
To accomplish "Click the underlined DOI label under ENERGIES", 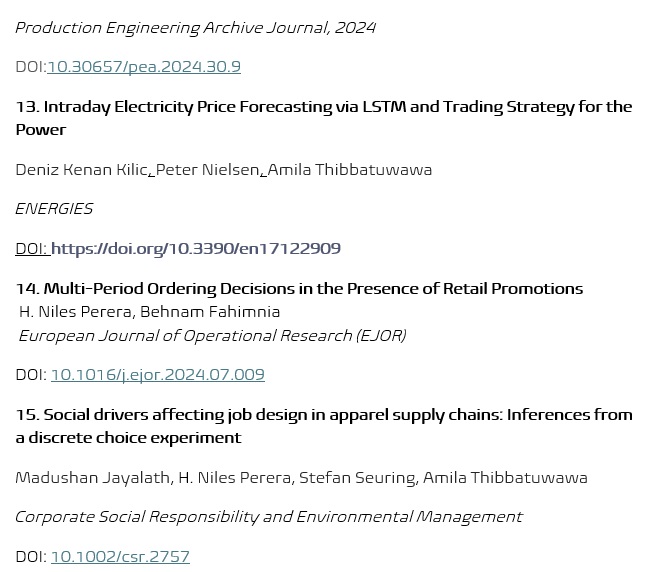I will [x=30, y=248].
